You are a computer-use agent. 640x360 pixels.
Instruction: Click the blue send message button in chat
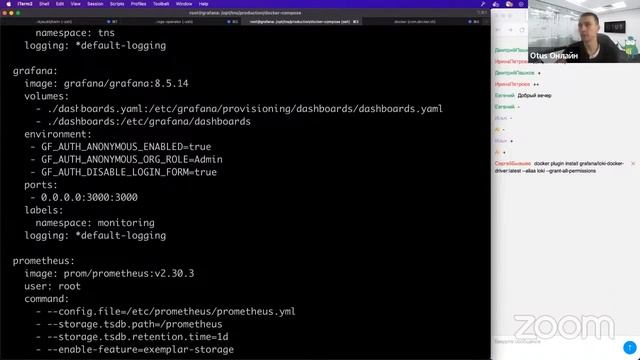(x=630, y=347)
